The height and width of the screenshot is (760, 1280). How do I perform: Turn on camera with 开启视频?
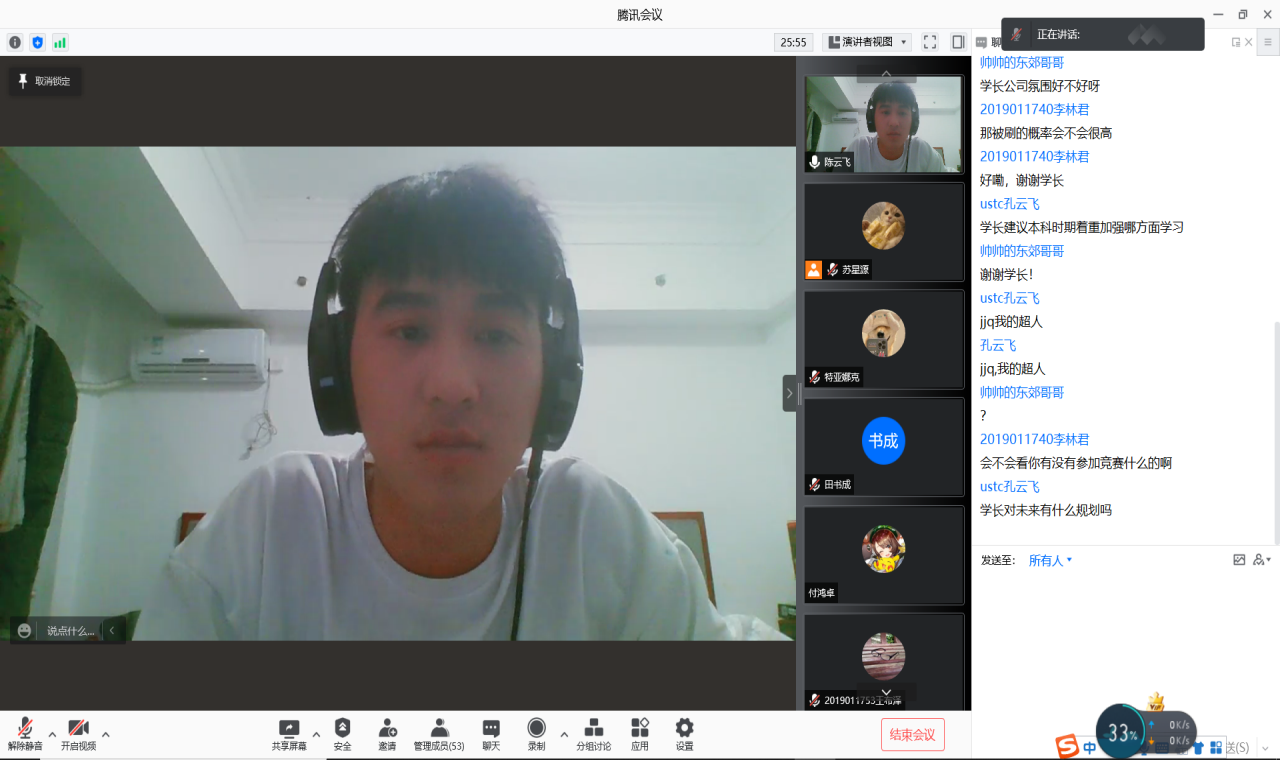(79, 734)
